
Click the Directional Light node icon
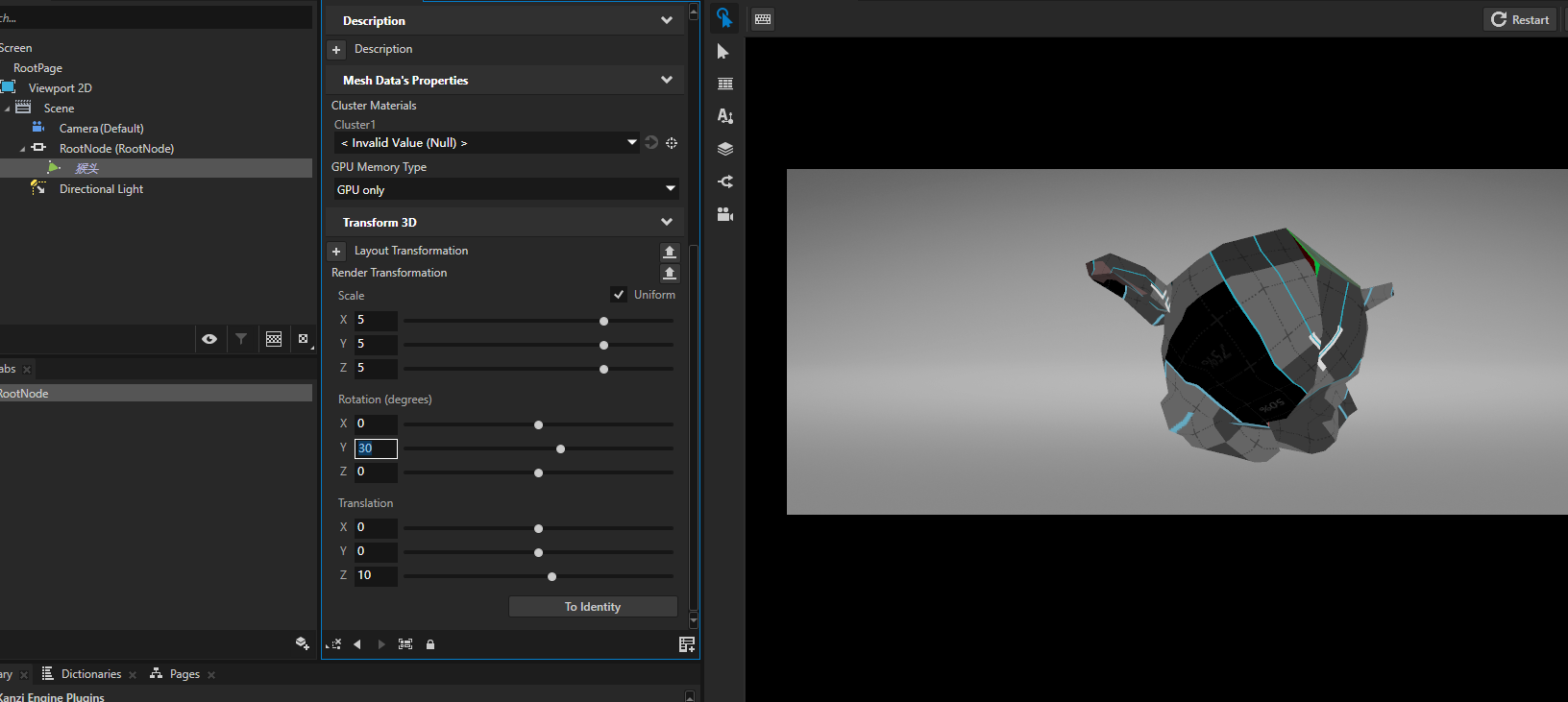pyautogui.click(x=38, y=188)
